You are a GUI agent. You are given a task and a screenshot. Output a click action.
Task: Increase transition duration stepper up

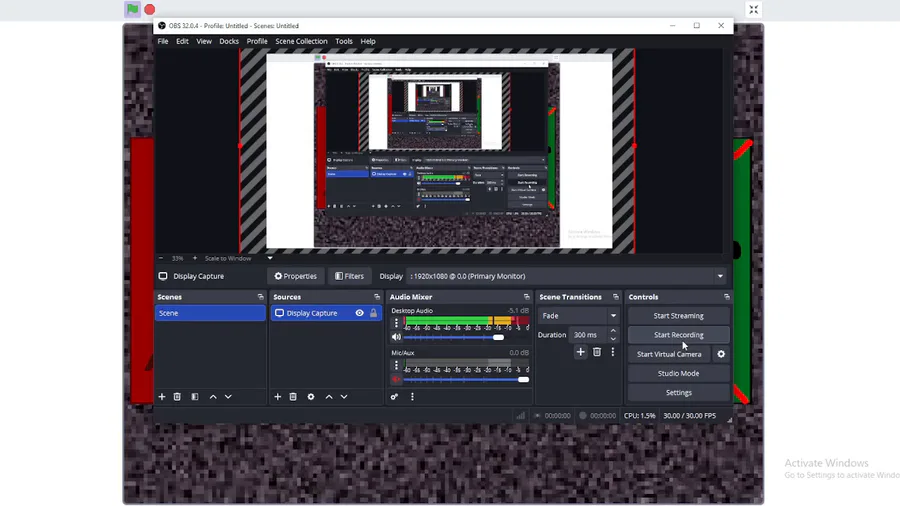point(613,331)
